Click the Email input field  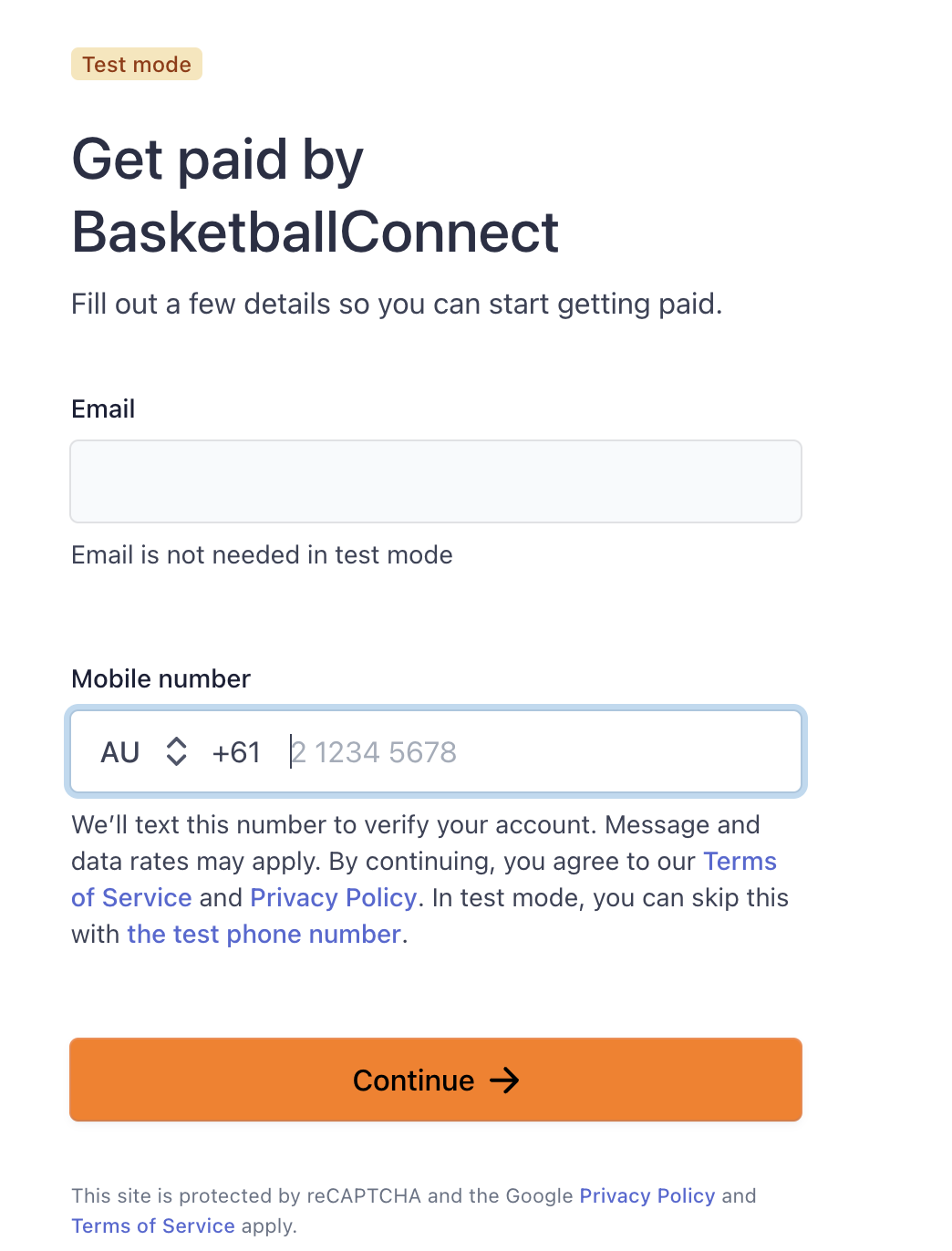(x=436, y=481)
